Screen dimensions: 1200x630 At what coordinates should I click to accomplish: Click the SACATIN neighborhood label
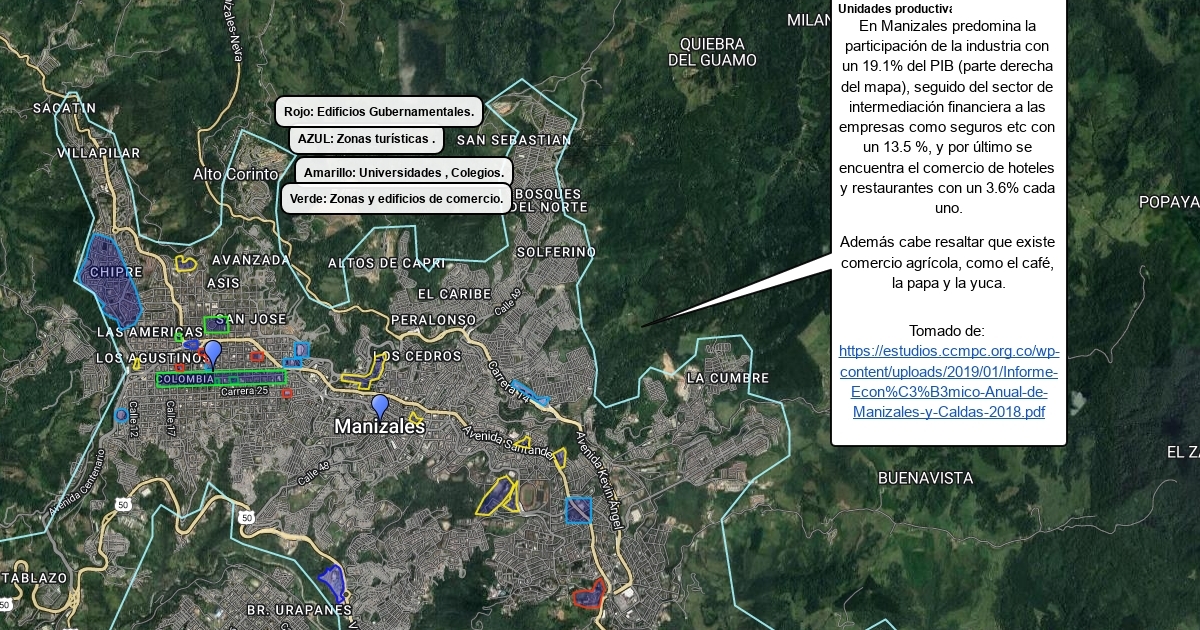tap(64, 107)
